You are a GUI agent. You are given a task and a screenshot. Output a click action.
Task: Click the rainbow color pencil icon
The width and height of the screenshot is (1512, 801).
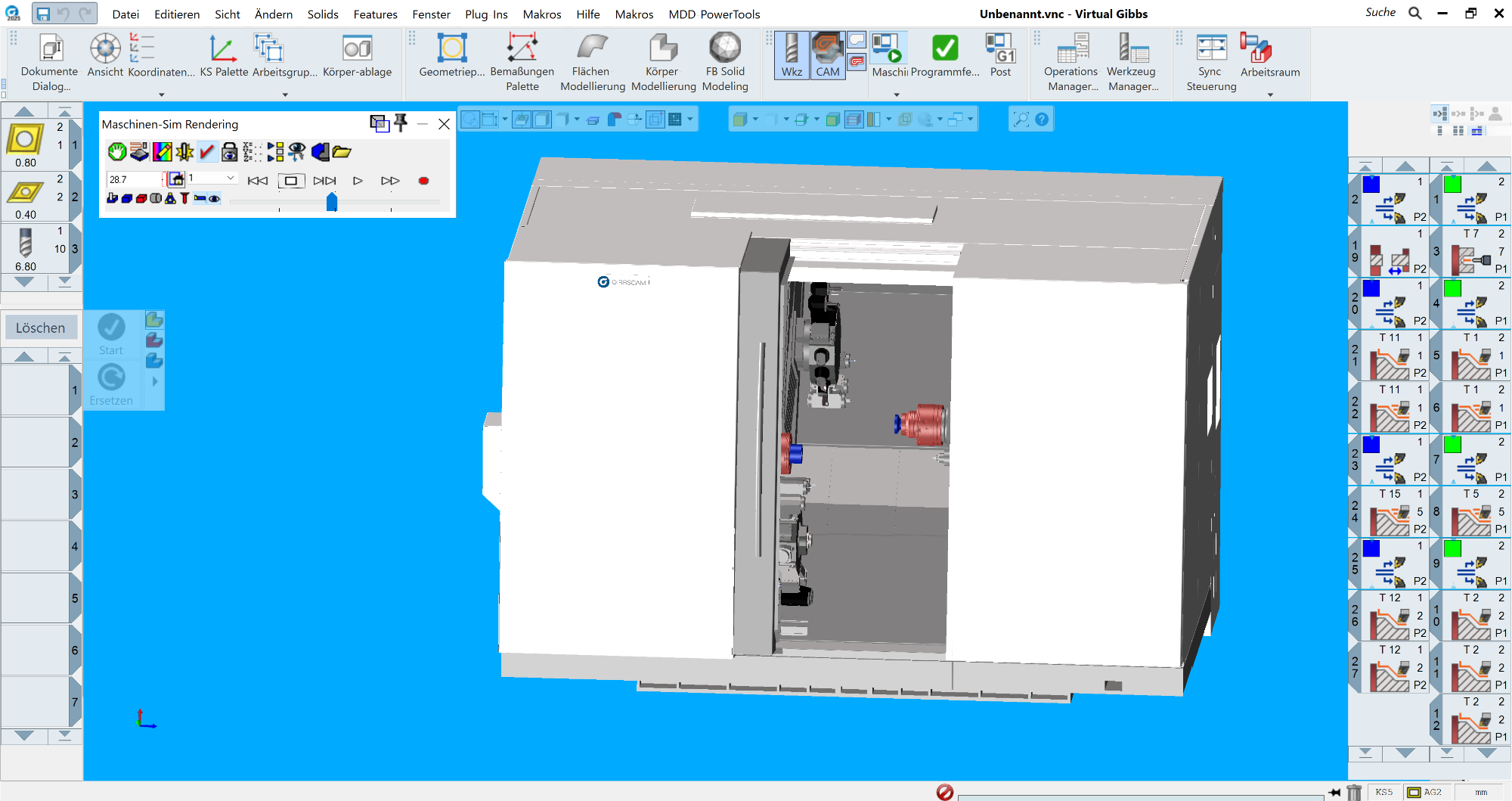(162, 152)
